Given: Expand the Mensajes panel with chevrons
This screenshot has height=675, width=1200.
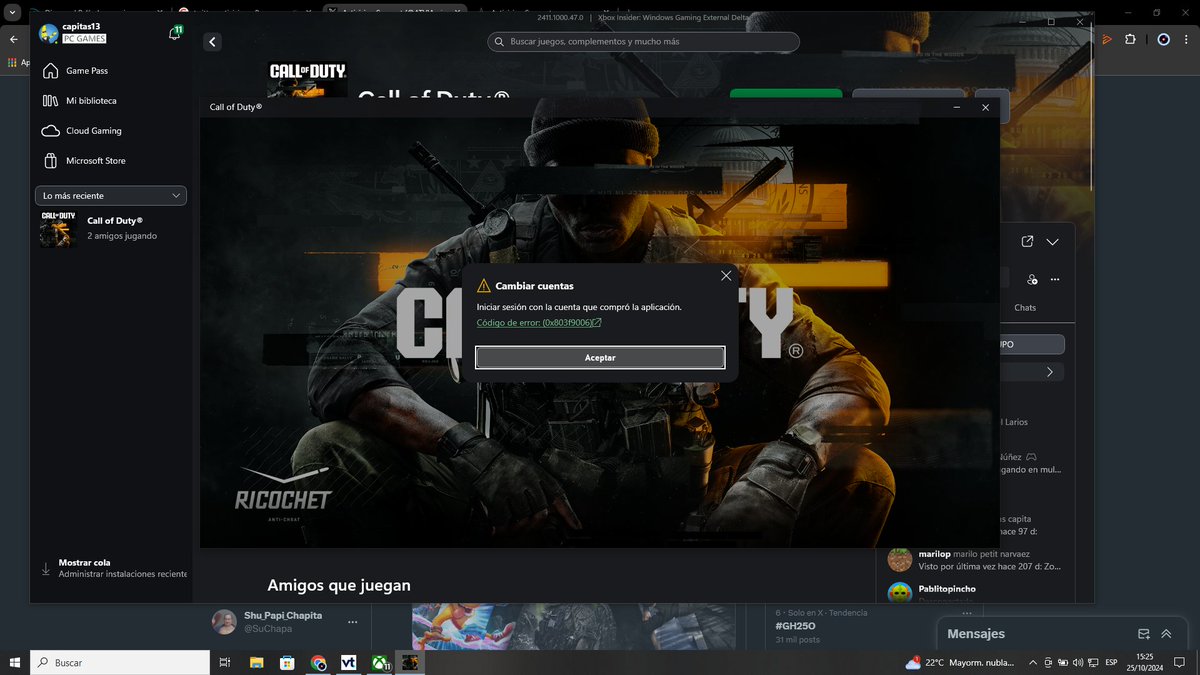Looking at the screenshot, I should tap(1166, 634).
